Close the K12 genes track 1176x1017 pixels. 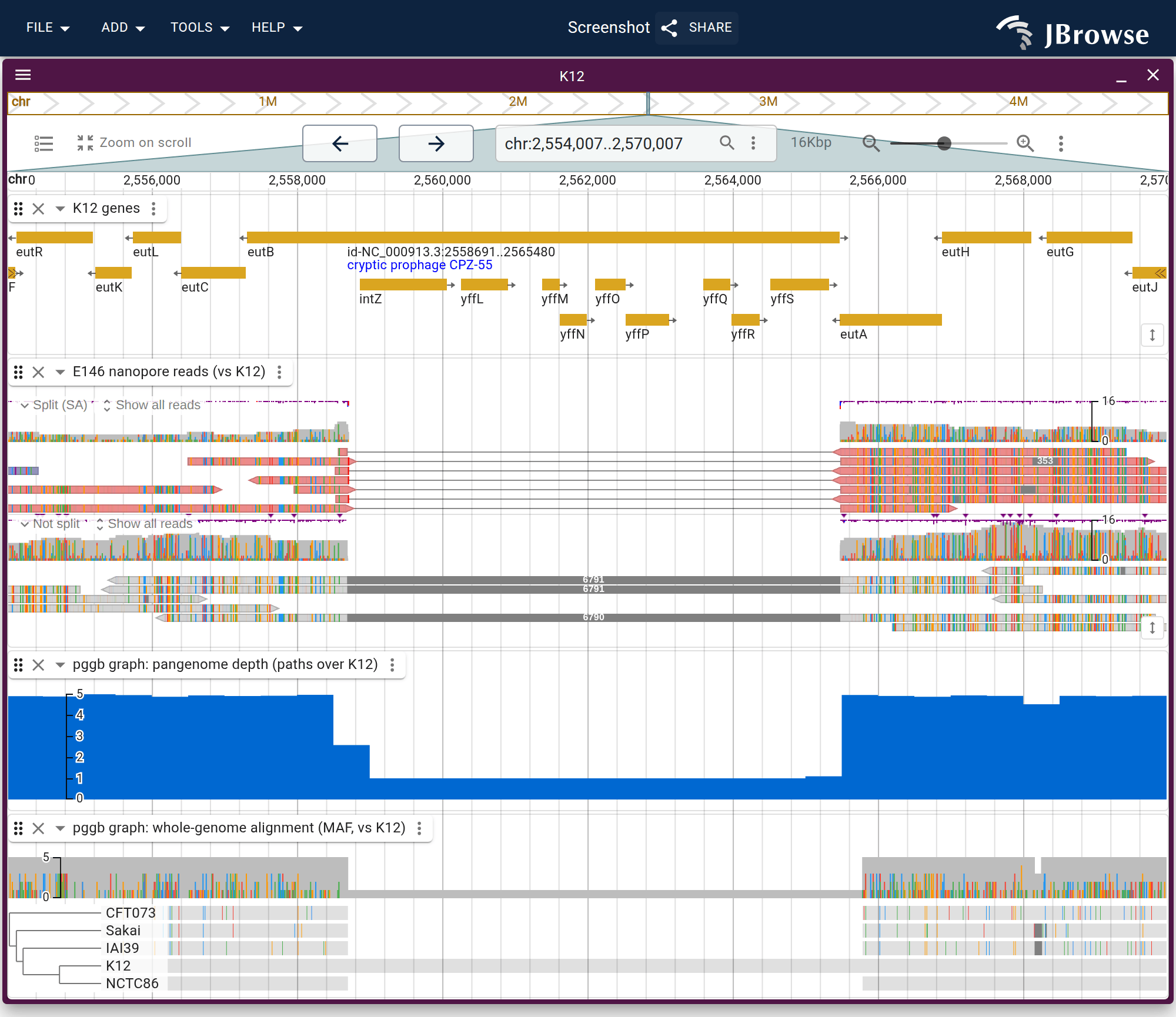[38, 209]
